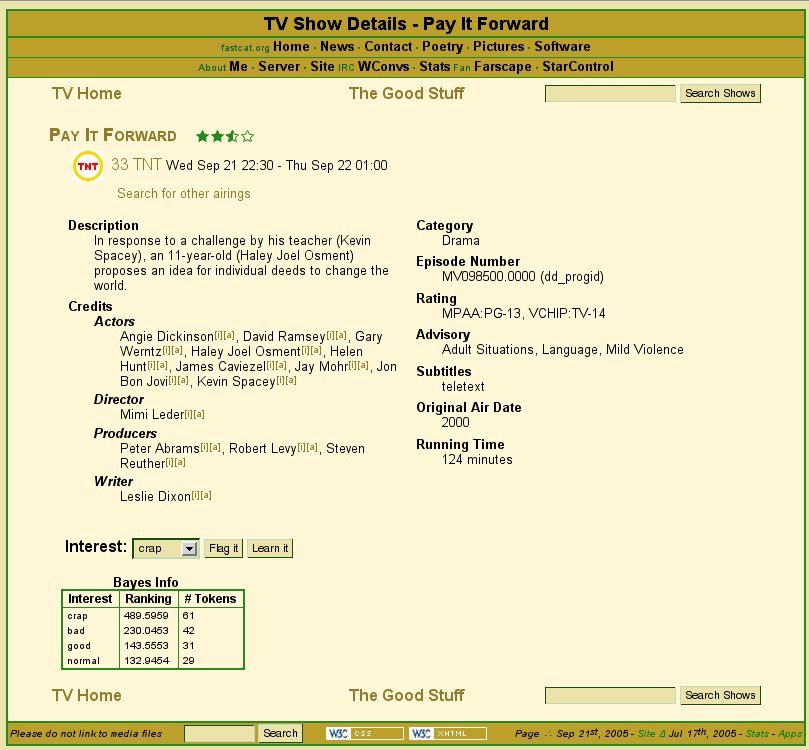The height and width of the screenshot is (750, 809).
Task: Click the W3C CSS validation badge
Action: pyautogui.click(x=365, y=733)
